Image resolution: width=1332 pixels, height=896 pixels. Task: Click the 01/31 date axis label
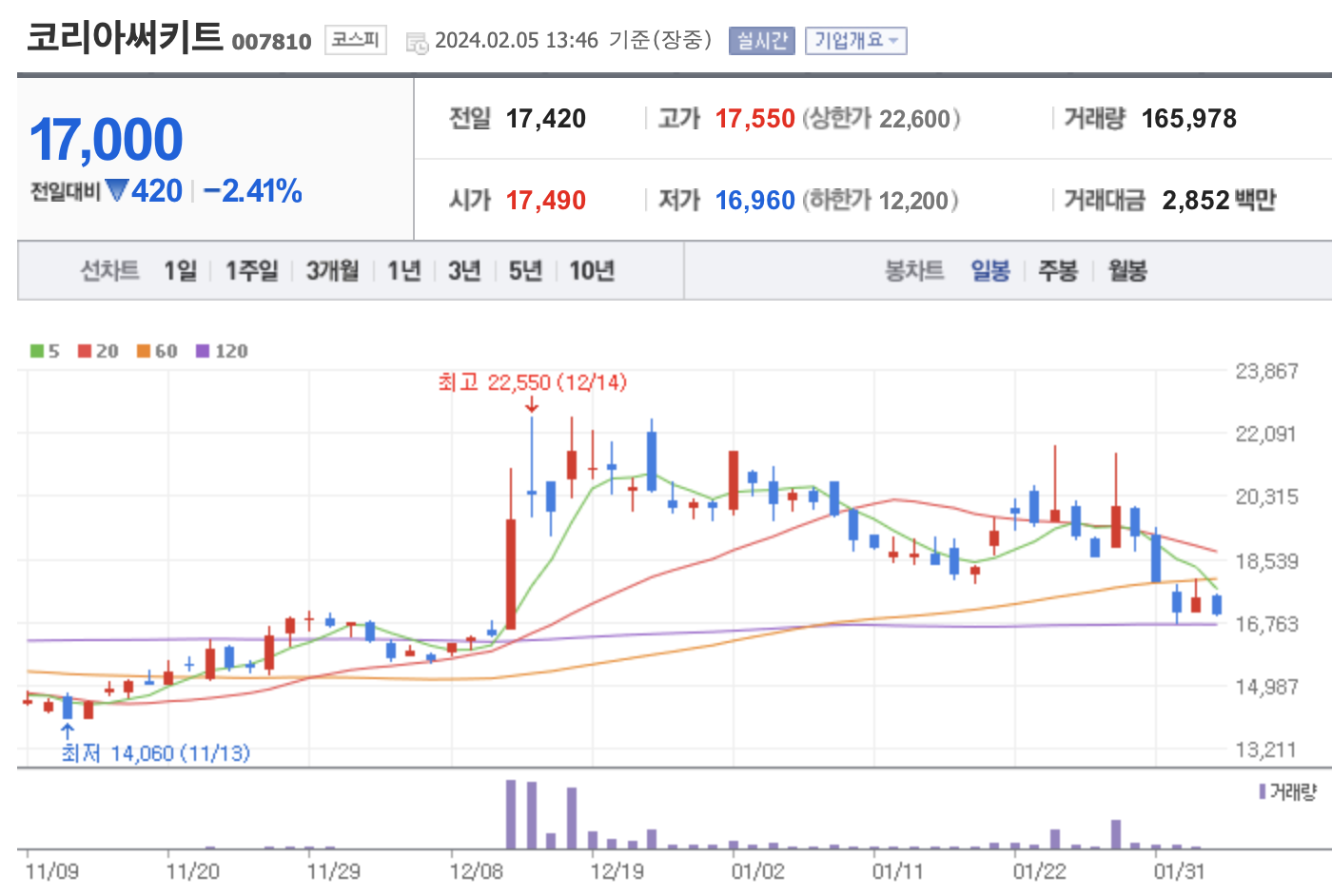click(x=1180, y=871)
